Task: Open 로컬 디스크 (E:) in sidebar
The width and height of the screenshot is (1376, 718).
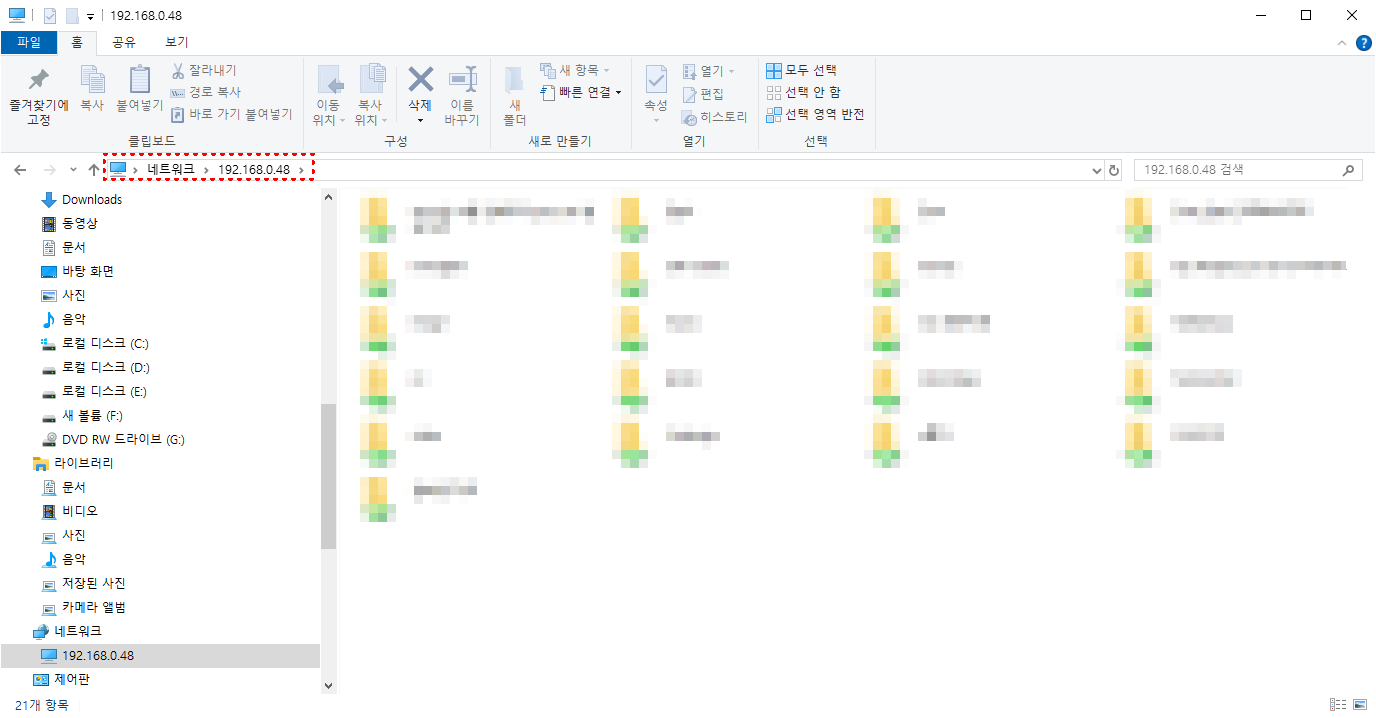Action: [104, 391]
